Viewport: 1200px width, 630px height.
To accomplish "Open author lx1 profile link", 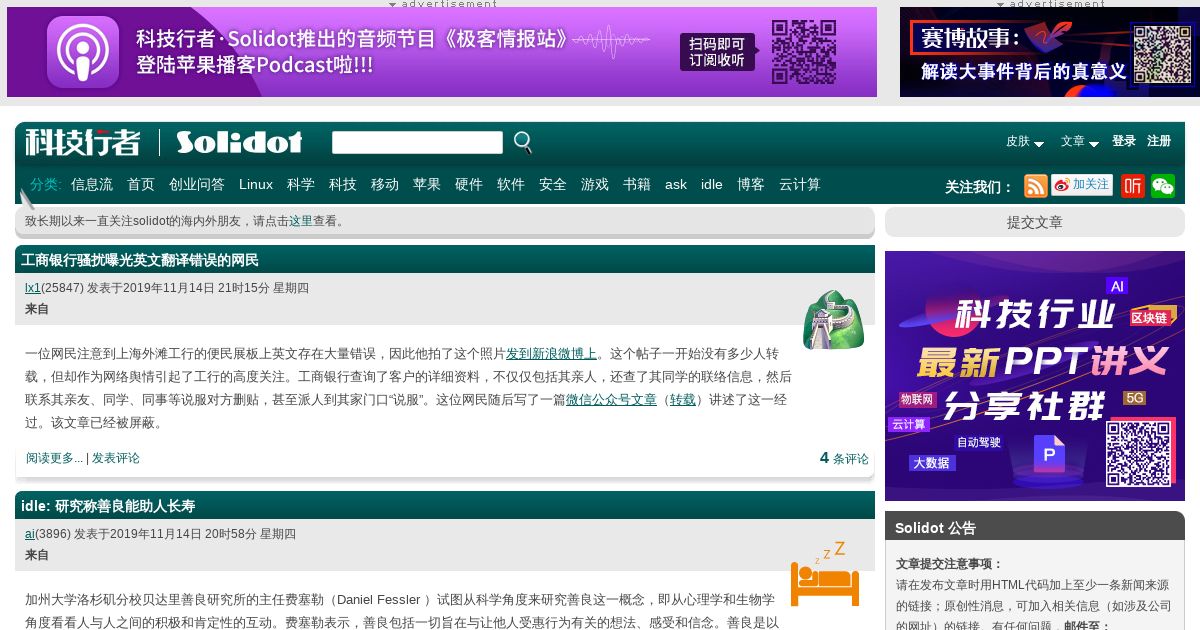I will [x=33, y=288].
